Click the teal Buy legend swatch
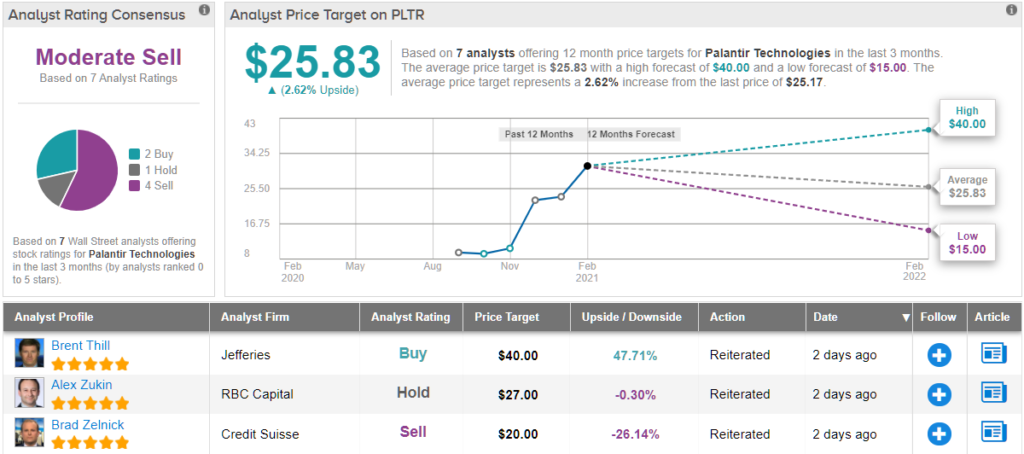Screen dimensions: 1024x454 (134, 154)
